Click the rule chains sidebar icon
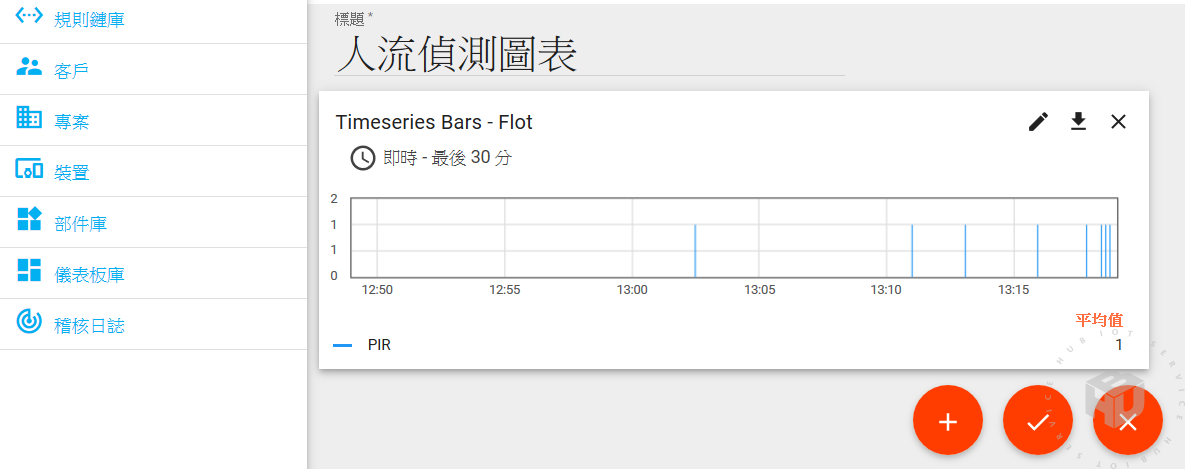The width and height of the screenshot is (1185, 469). coord(30,17)
